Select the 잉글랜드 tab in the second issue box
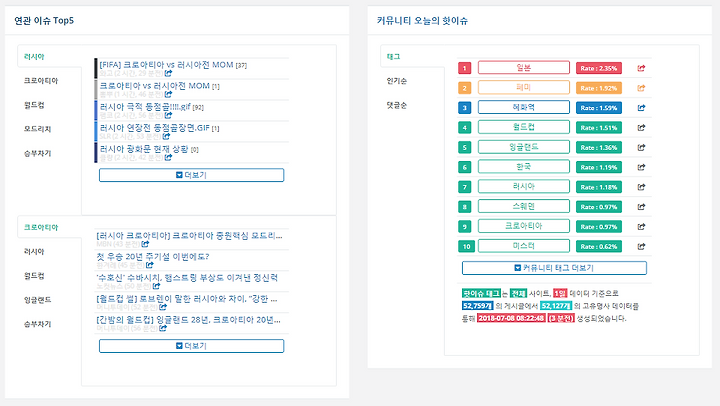Viewport: 720px width, 406px height. pos(37,300)
